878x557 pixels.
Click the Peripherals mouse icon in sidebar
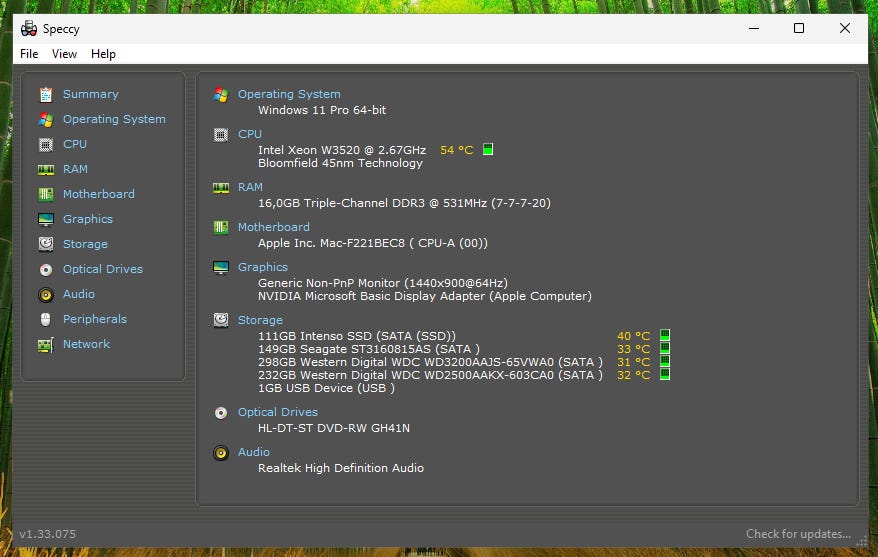pos(46,319)
